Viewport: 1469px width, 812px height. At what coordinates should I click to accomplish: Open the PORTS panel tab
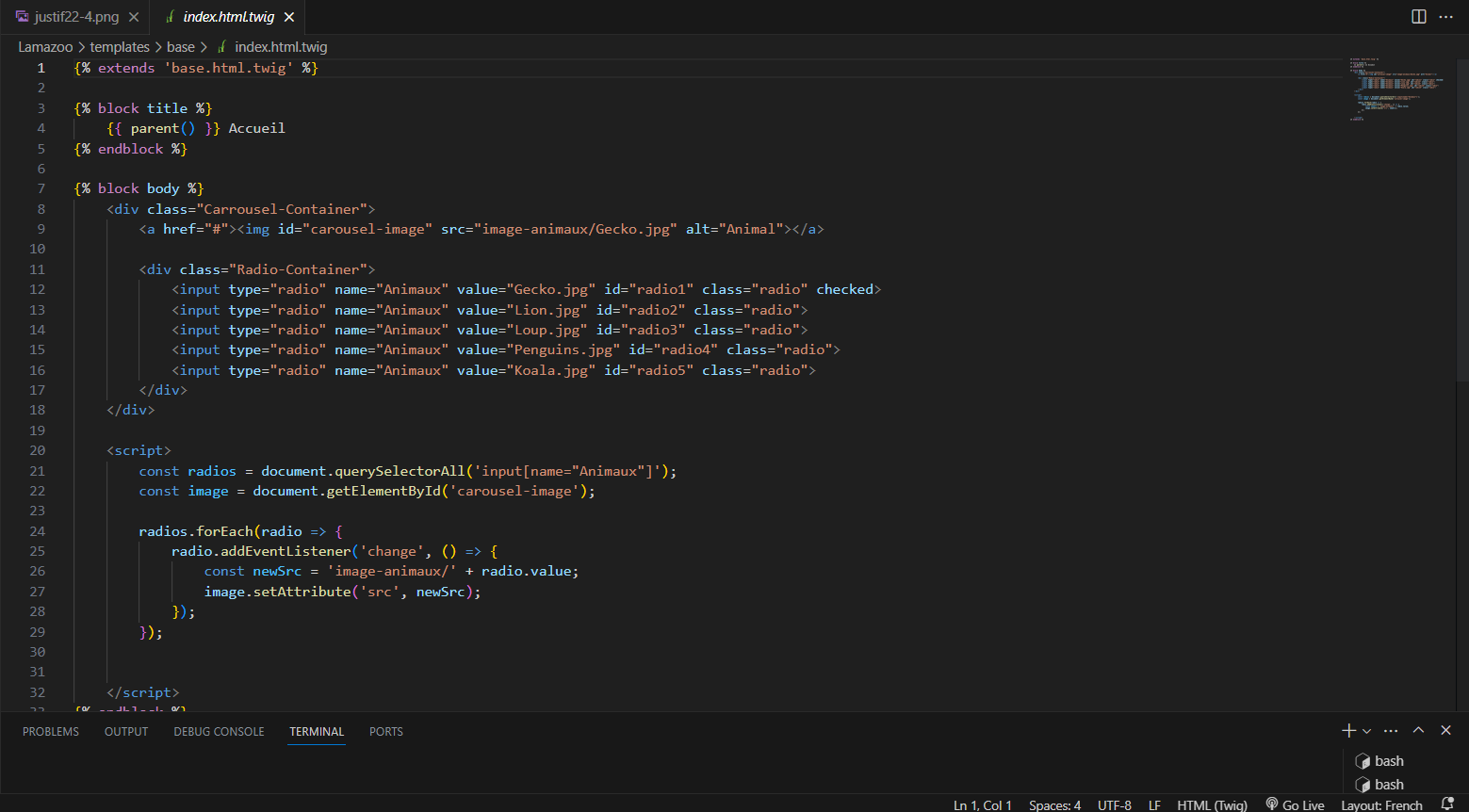click(x=386, y=732)
